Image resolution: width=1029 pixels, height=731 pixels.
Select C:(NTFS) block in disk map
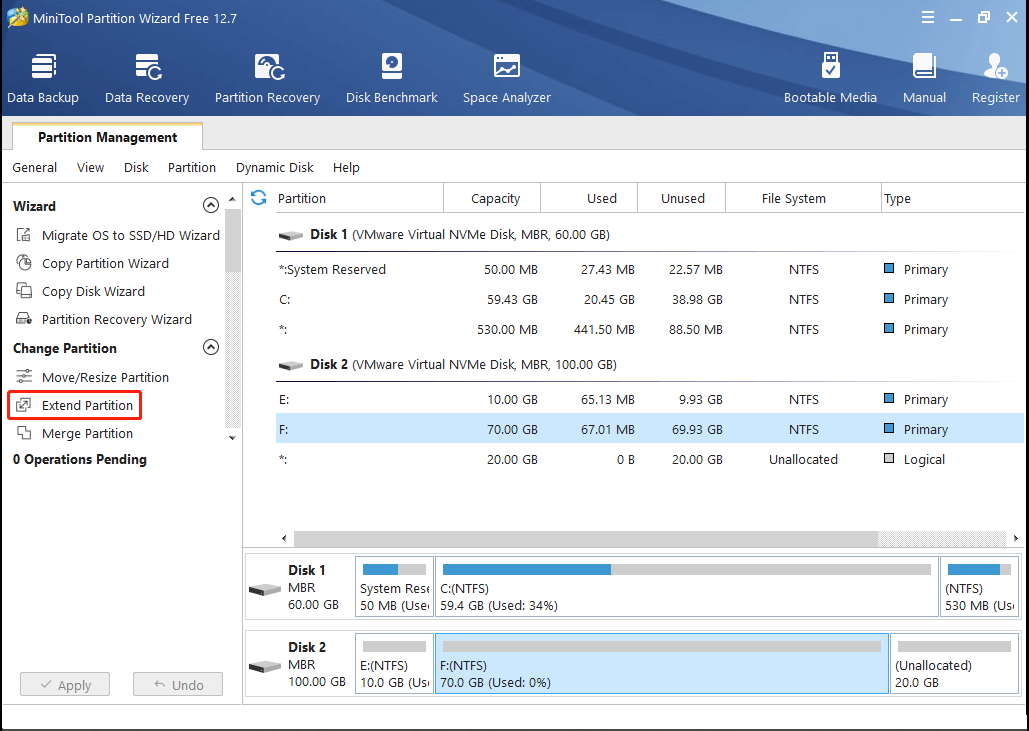(x=686, y=587)
